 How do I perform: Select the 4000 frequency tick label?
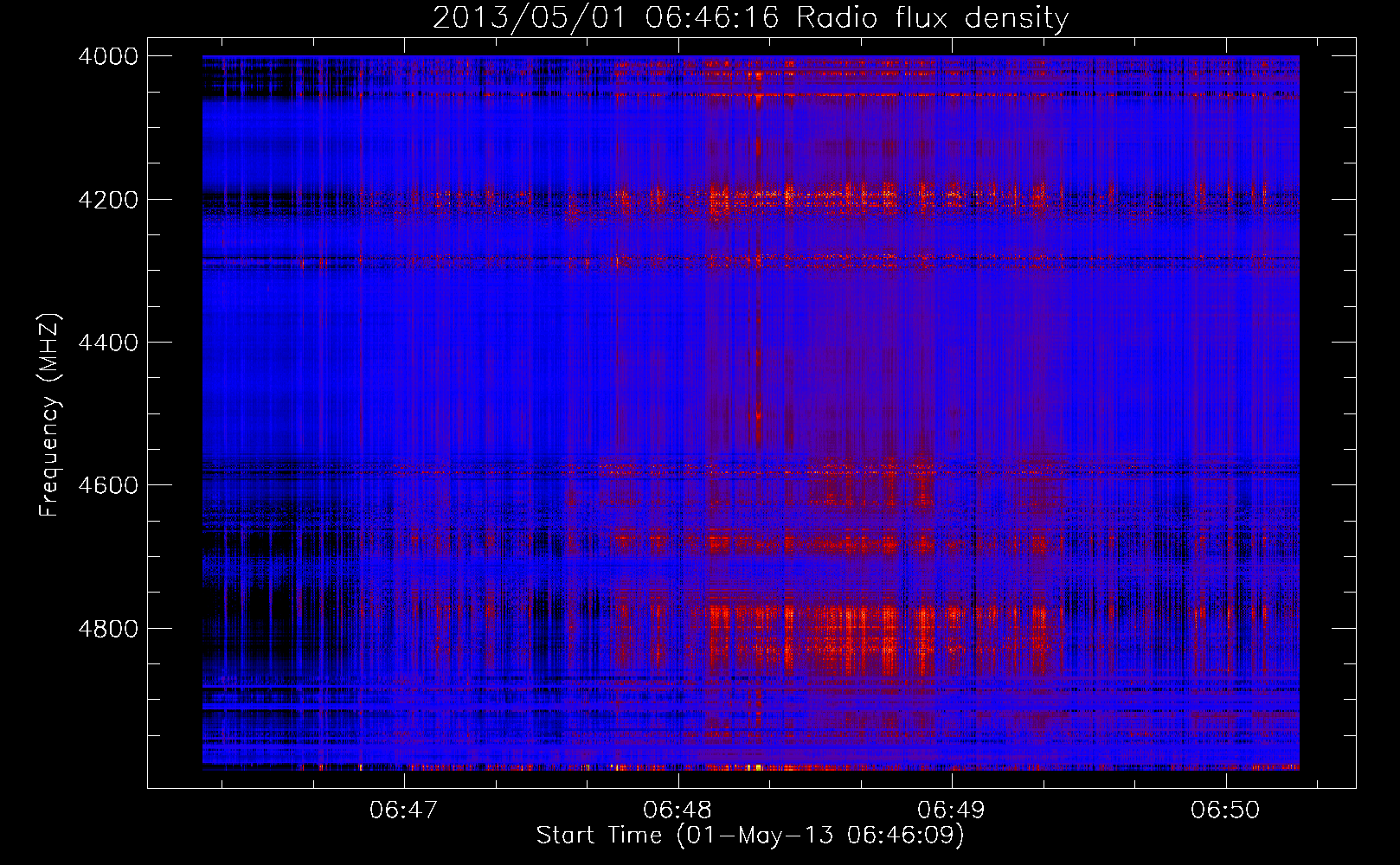coord(108,56)
